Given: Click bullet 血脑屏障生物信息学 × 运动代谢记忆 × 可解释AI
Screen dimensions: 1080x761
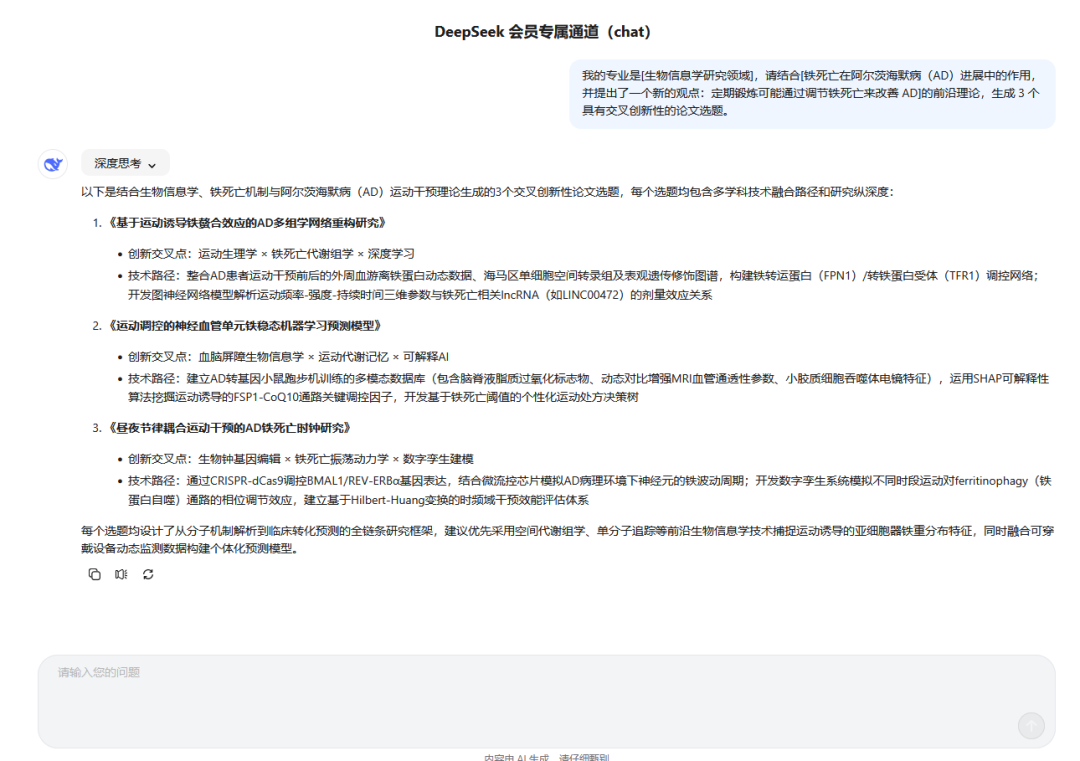Looking at the screenshot, I should click(289, 356).
